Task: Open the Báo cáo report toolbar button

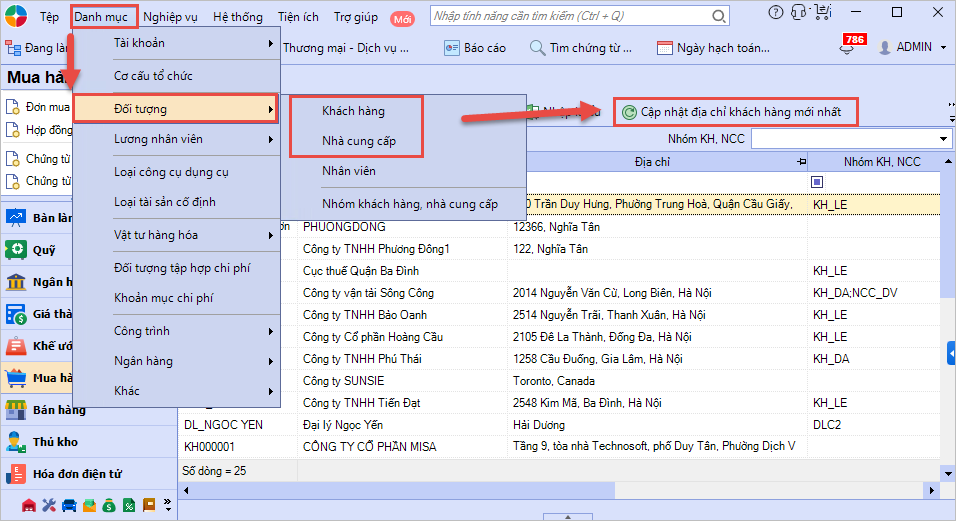Action: point(475,47)
